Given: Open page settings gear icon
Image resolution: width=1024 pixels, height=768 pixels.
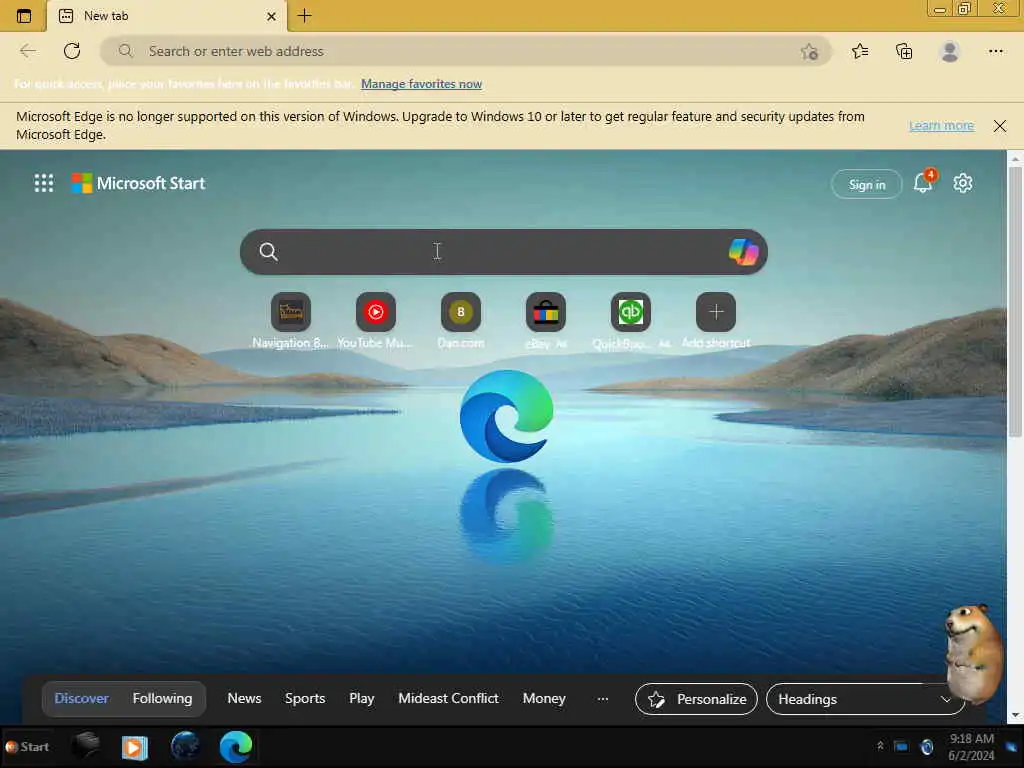Looking at the screenshot, I should (x=963, y=183).
